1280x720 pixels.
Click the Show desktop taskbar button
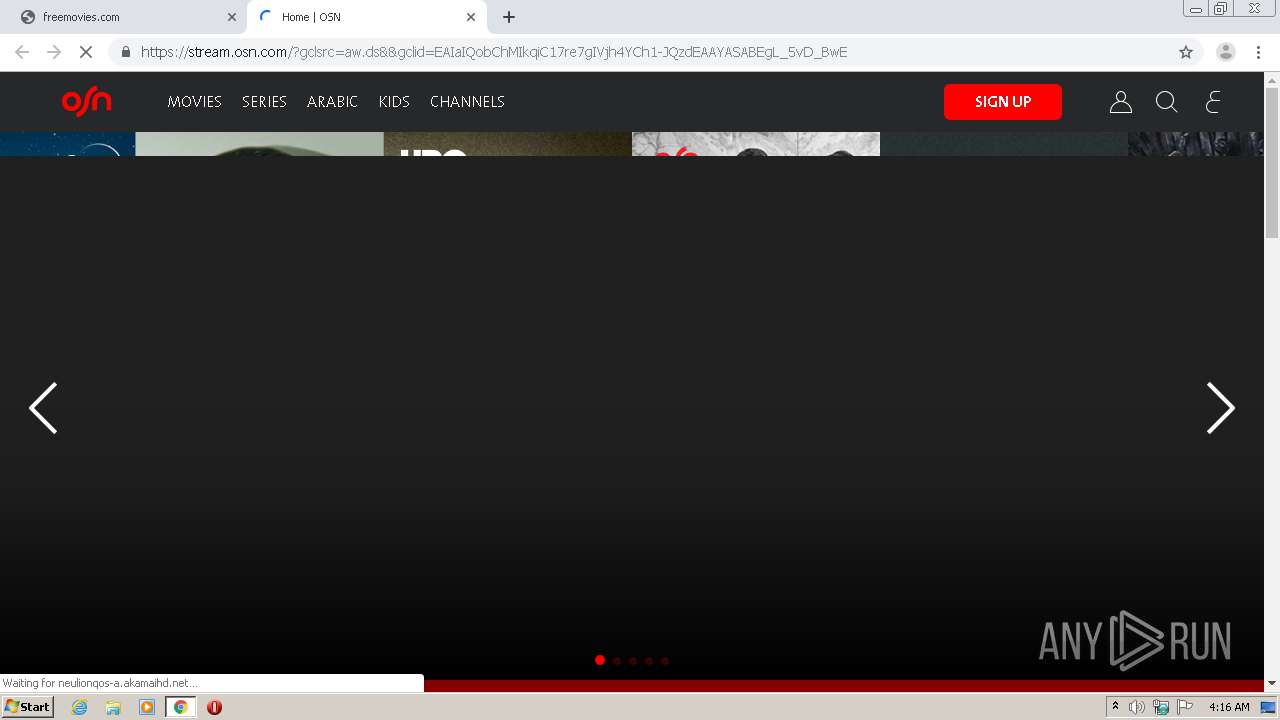[x=1269, y=707]
